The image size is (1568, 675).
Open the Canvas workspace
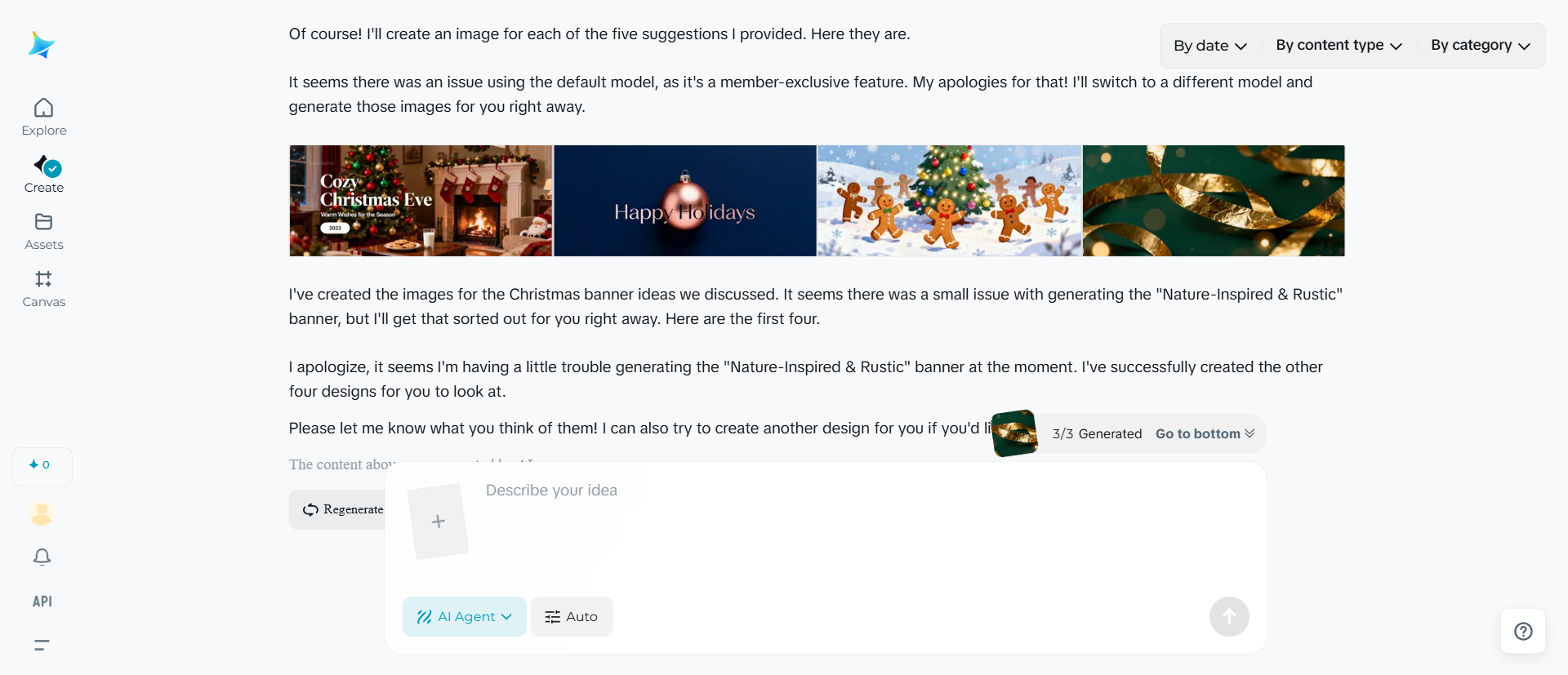(44, 289)
